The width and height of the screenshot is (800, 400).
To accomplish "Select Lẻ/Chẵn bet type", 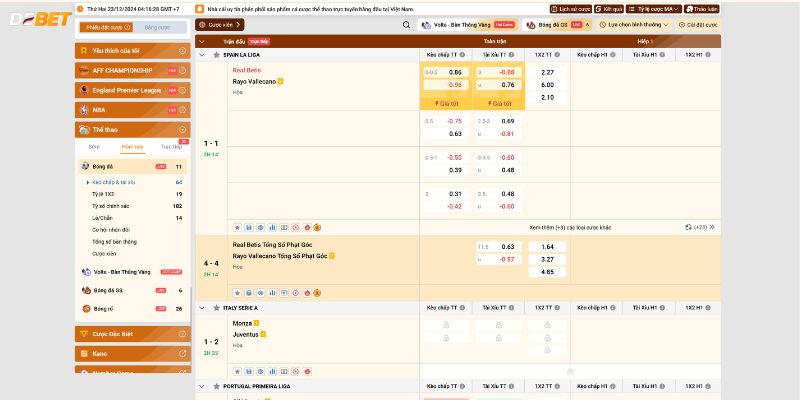I will click(102, 218).
